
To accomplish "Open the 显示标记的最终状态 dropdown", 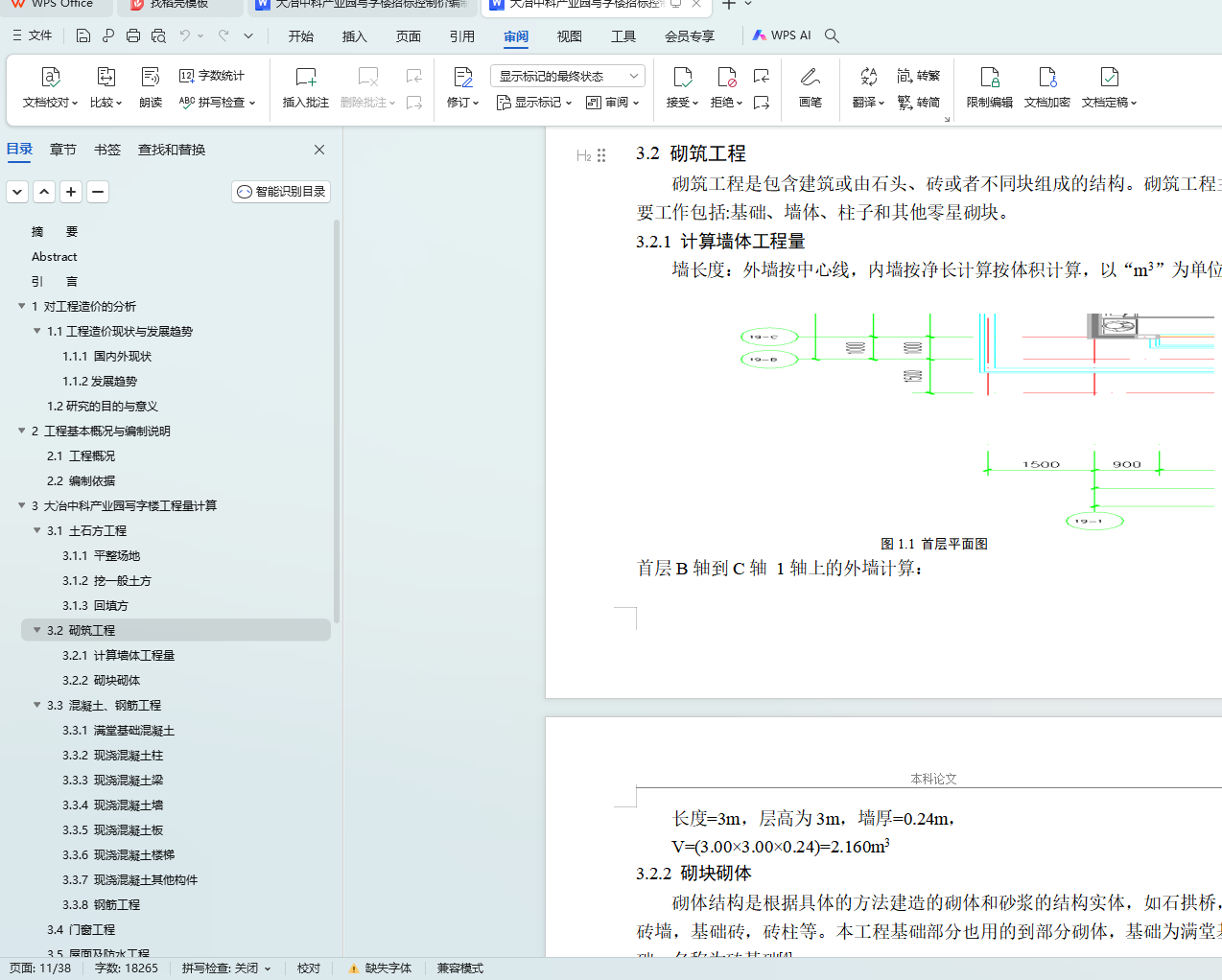I will click(568, 76).
